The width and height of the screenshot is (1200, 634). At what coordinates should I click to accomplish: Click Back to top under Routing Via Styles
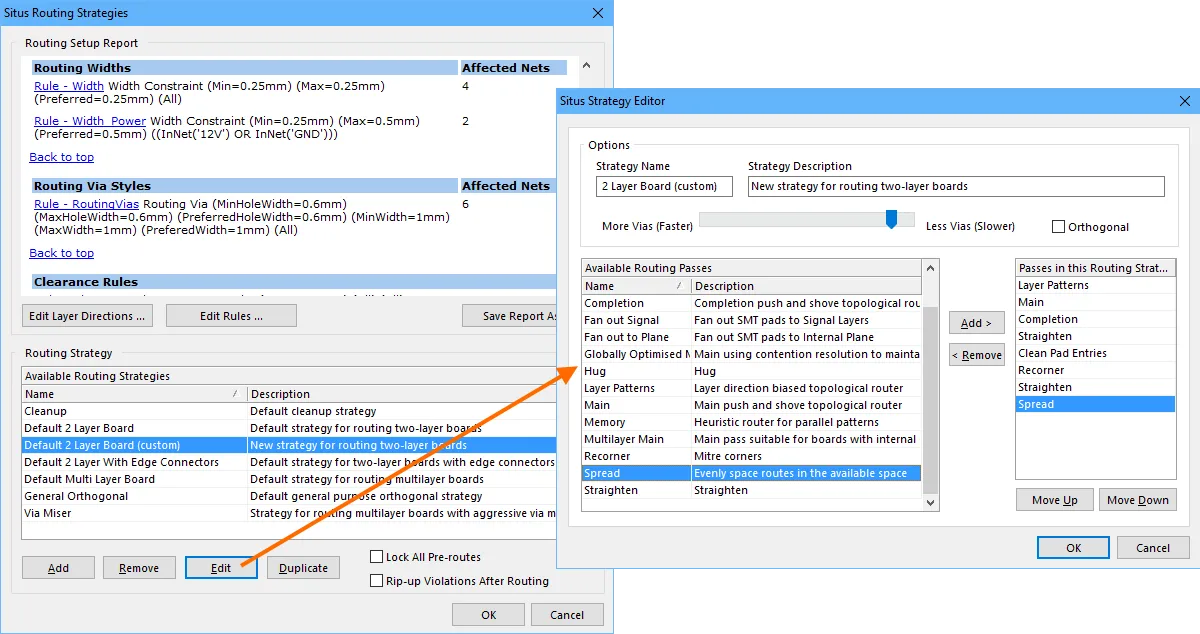coord(62,253)
